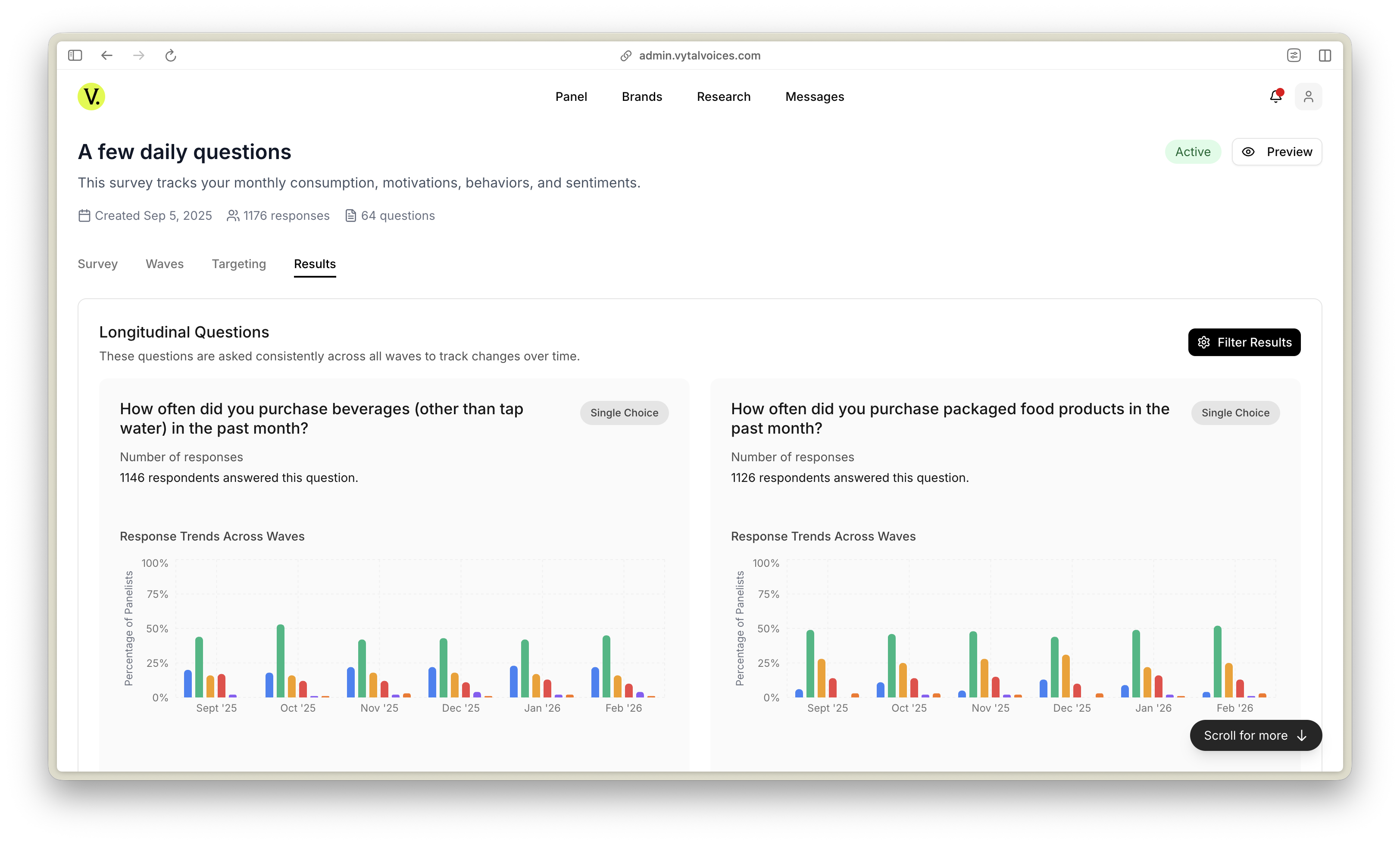The image size is (1400, 844).
Task: Open the split view icon
Action: click(1325, 55)
